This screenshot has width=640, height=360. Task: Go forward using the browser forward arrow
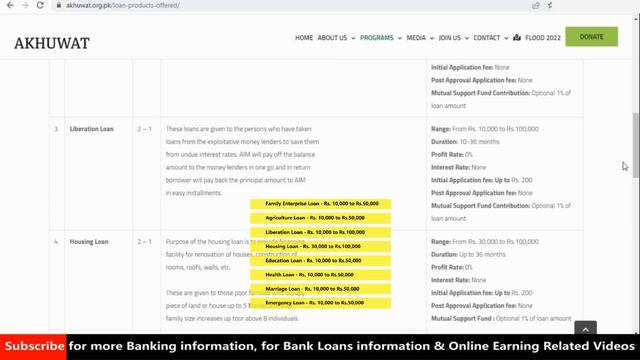coord(25,5)
